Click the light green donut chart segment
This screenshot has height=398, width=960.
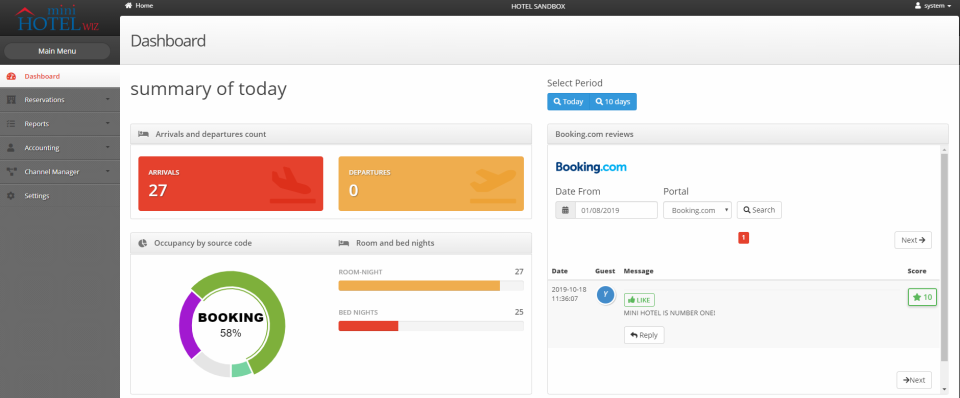241,369
